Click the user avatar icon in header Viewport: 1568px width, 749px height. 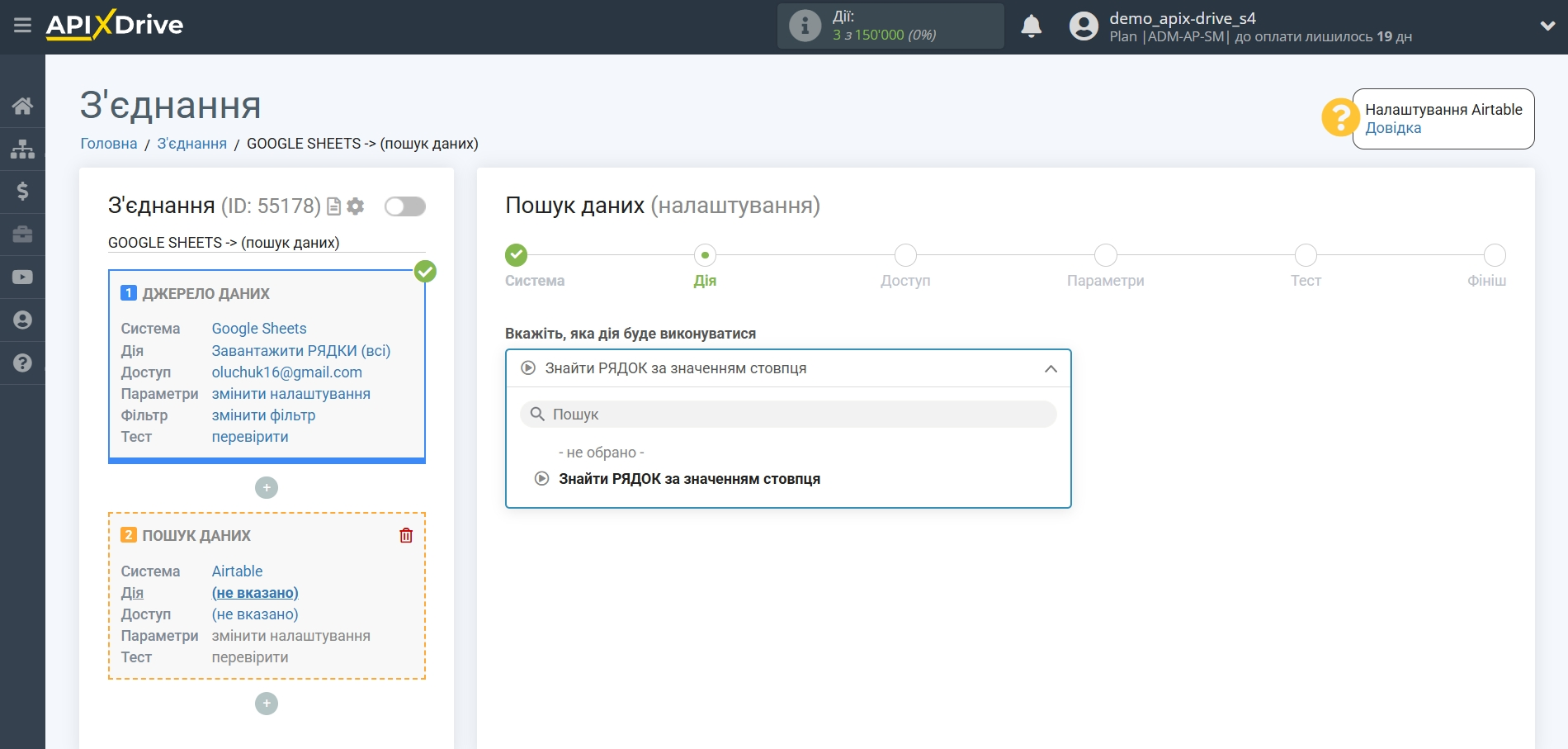click(1084, 26)
